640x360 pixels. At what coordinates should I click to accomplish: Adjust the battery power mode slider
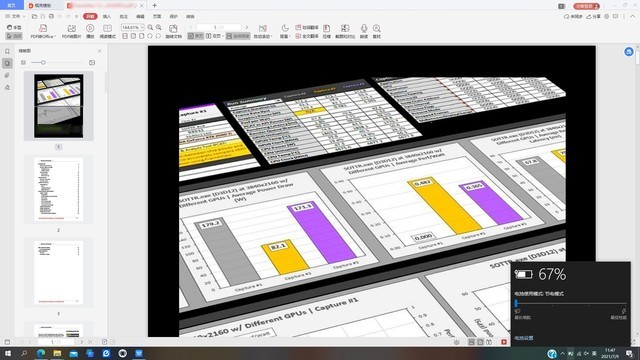pyautogui.click(x=570, y=304)
